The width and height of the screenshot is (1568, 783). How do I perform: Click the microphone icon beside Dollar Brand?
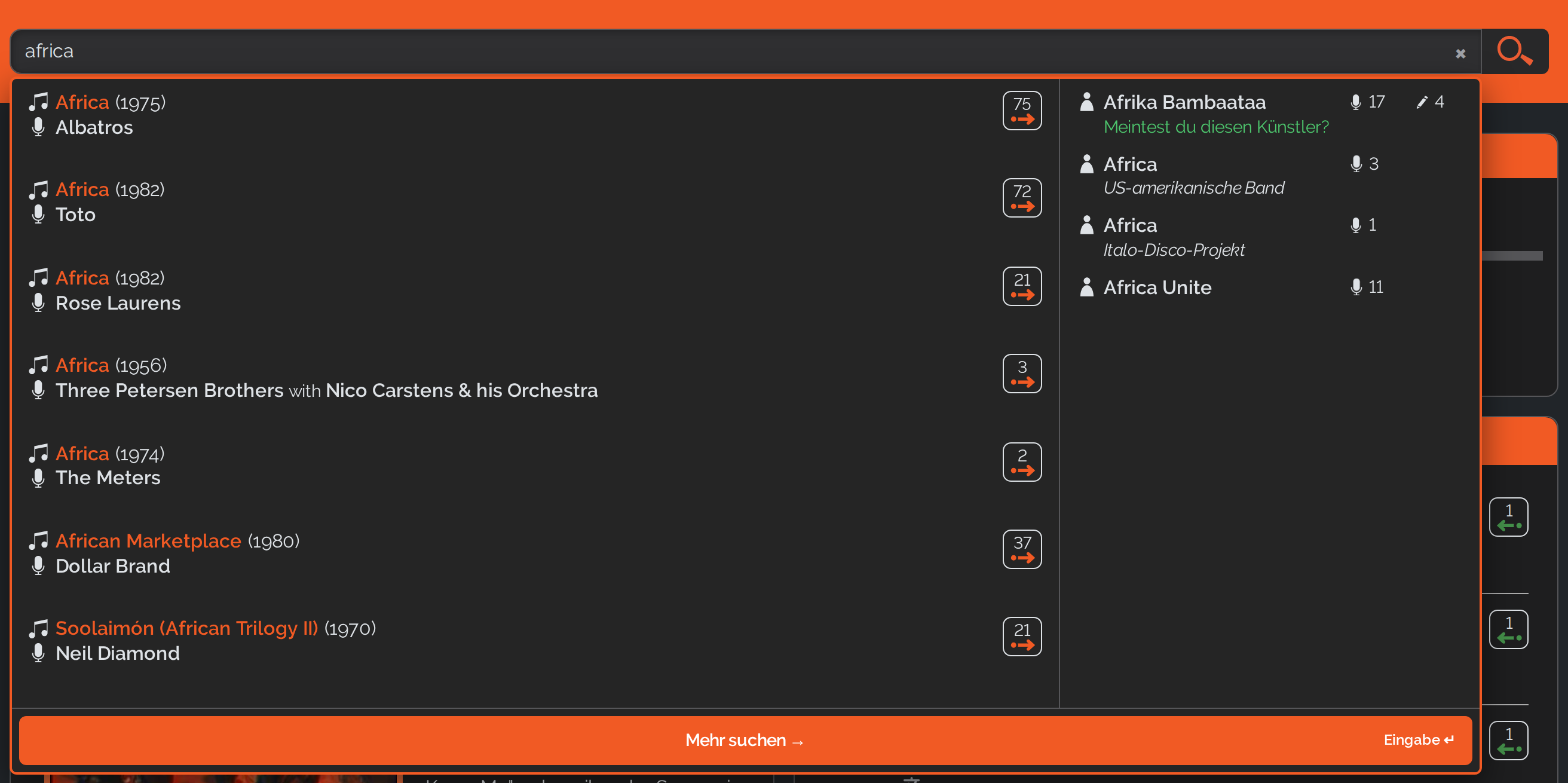click(38, 565)
